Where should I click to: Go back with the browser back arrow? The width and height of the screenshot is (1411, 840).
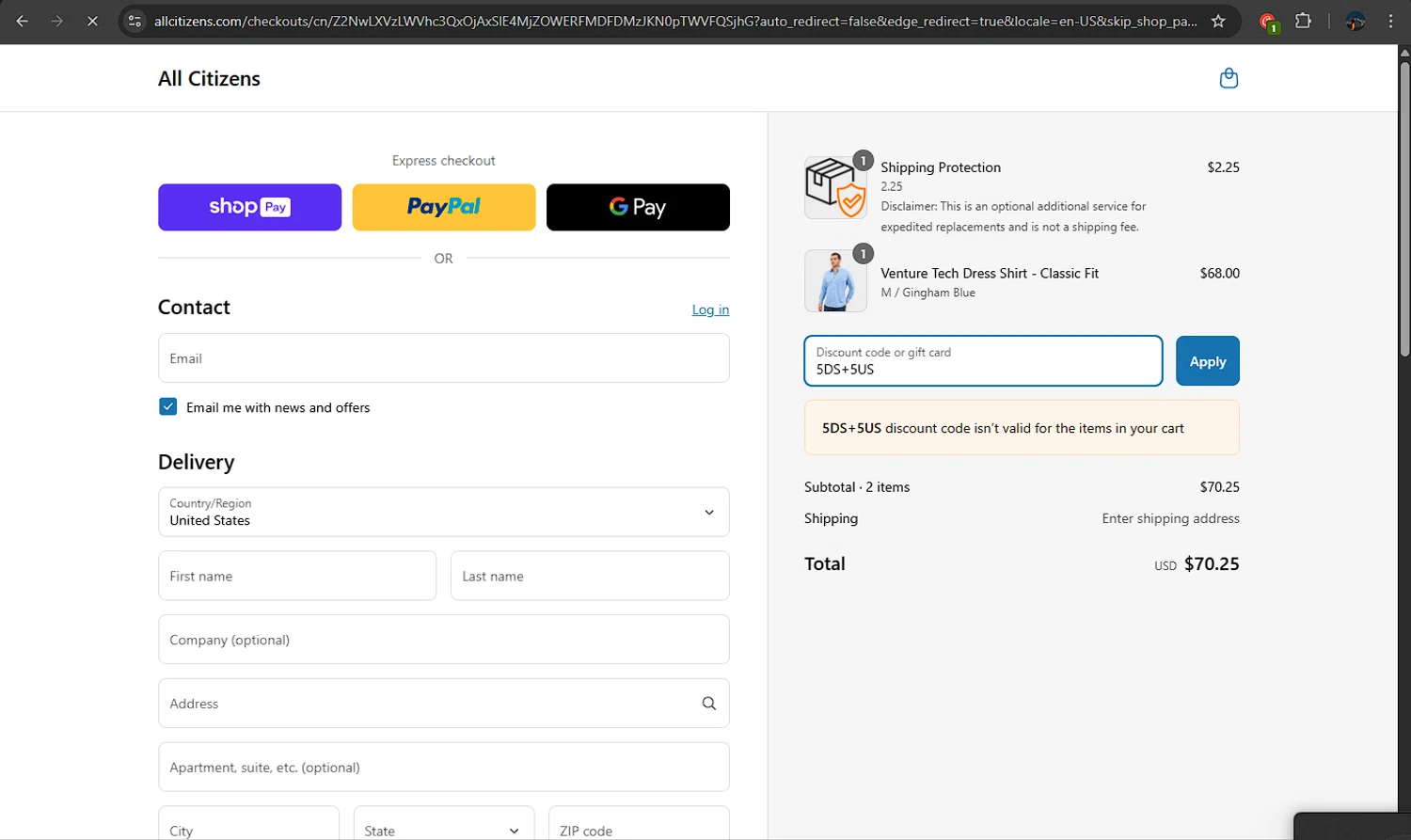click(x=22, y=21)
